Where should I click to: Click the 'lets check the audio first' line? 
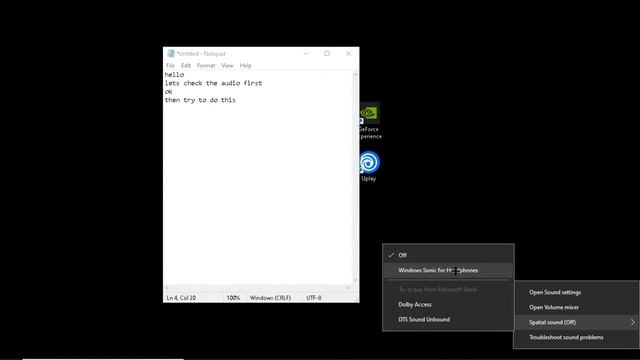point(213,83)
